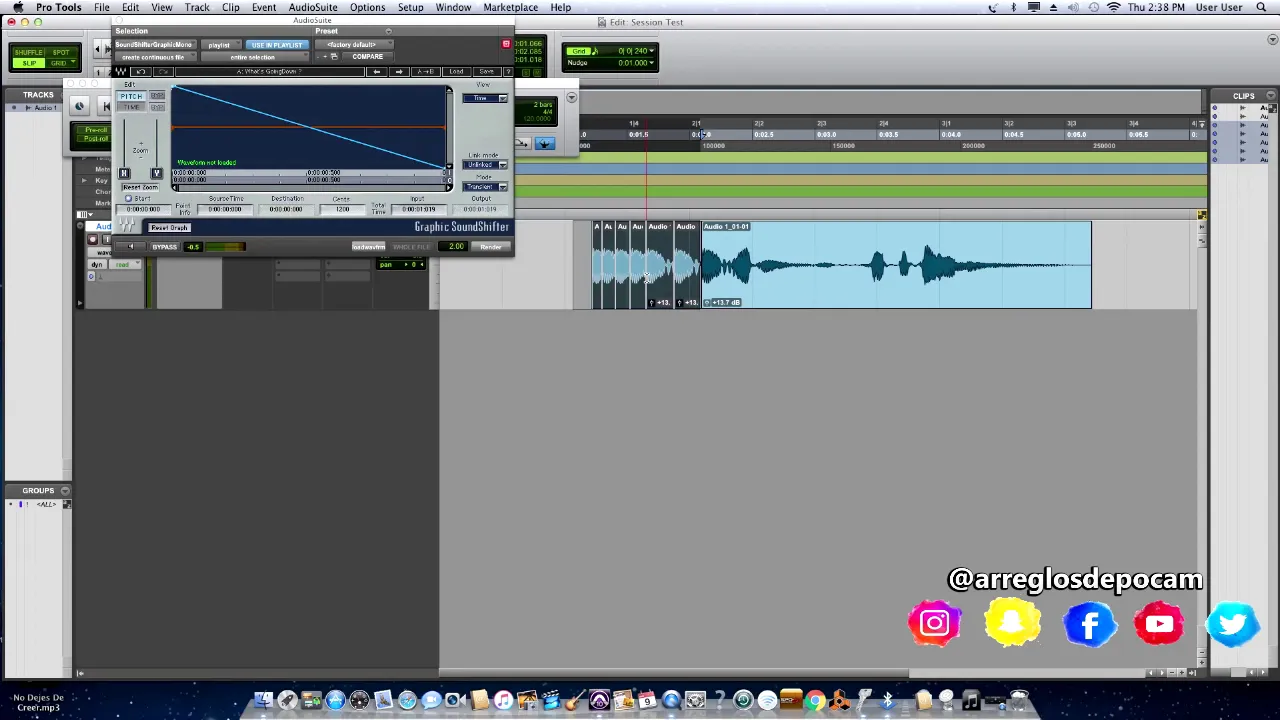Open the Event menu
Screen dimensions: 1280x720
pos(264,7)
